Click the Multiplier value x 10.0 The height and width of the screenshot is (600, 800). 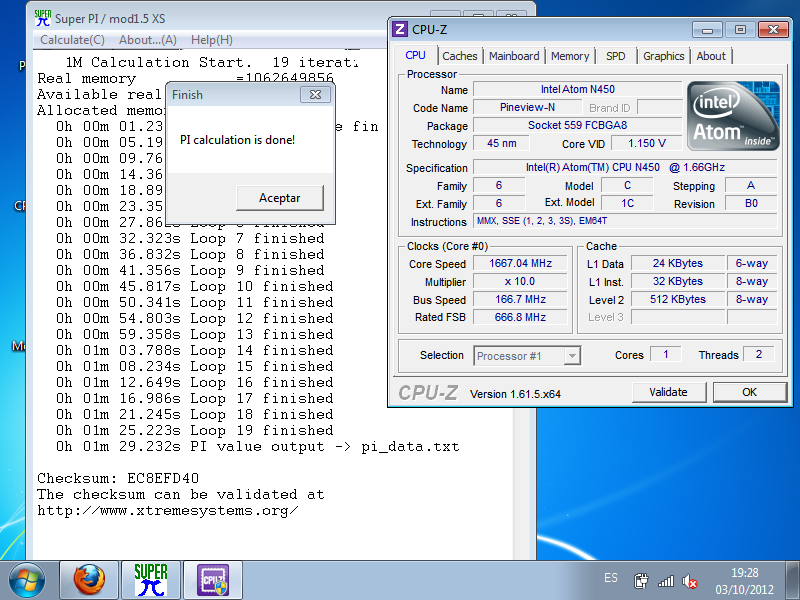[x=520, y=281]
